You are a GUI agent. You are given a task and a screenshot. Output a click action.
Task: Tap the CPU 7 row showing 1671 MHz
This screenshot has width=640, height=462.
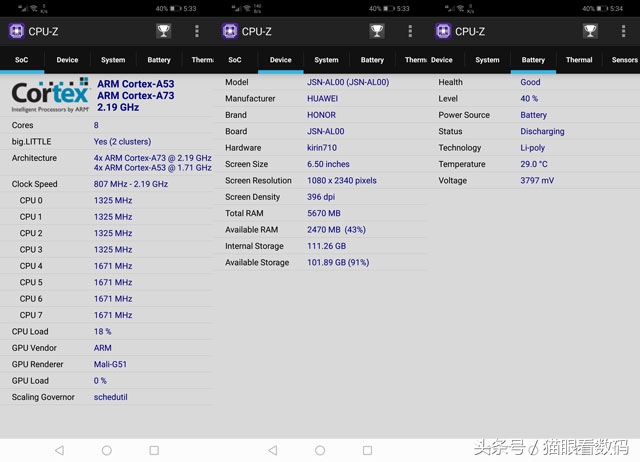[x=106, y=315]
